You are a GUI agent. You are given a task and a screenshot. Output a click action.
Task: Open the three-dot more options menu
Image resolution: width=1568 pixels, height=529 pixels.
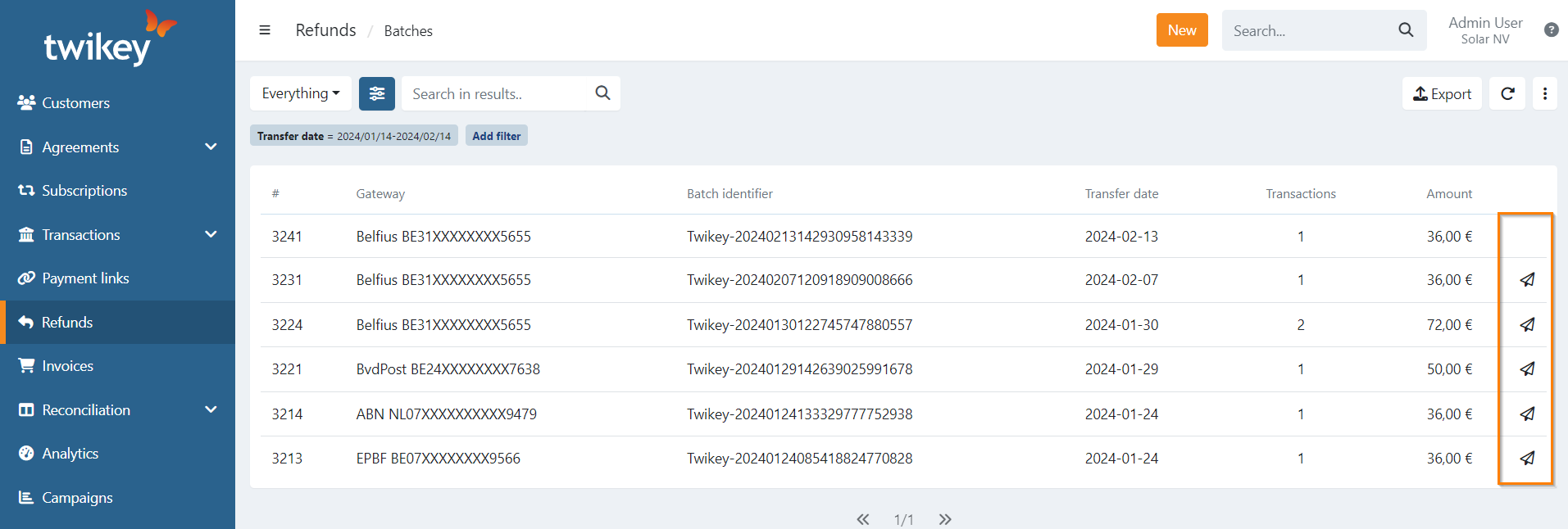[x=1544, y=93]
